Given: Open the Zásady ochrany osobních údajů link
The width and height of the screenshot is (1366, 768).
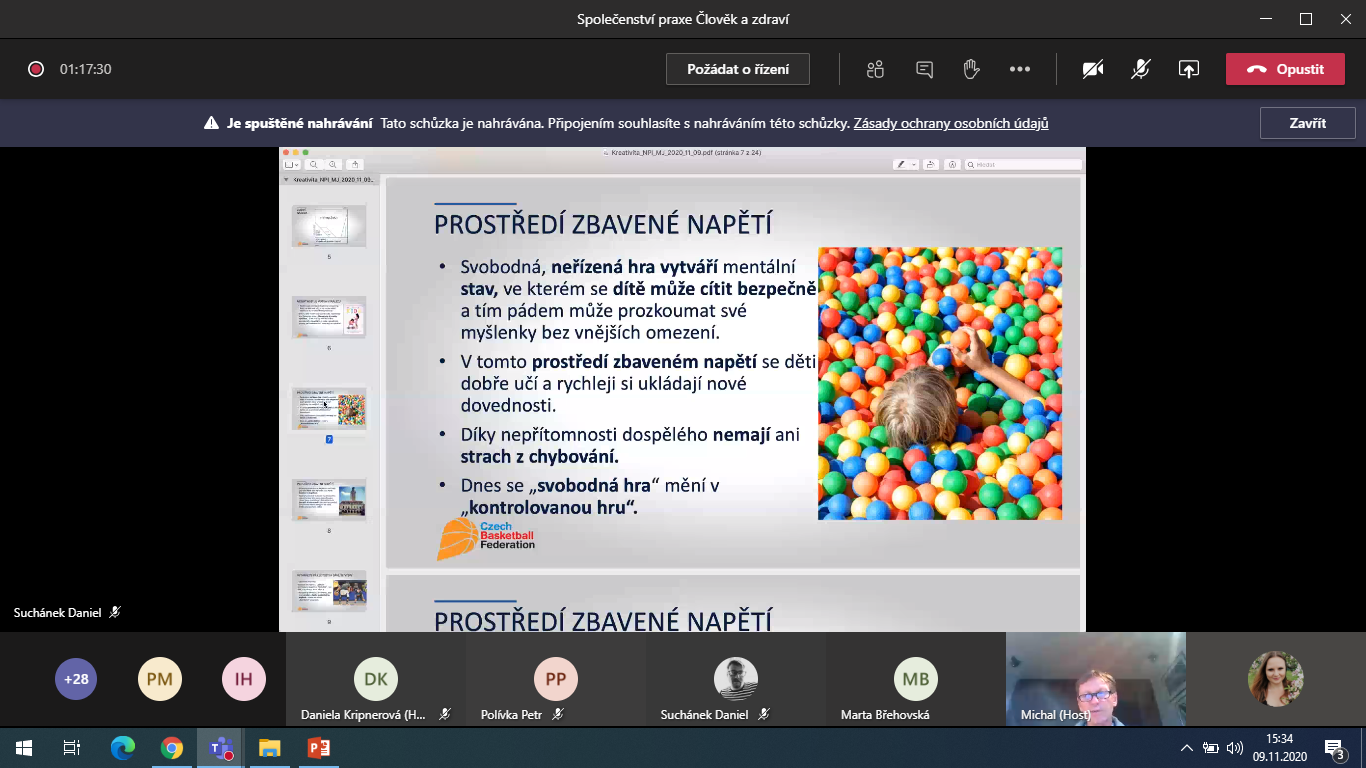Looking at the screenshot, I should (950, 124).
